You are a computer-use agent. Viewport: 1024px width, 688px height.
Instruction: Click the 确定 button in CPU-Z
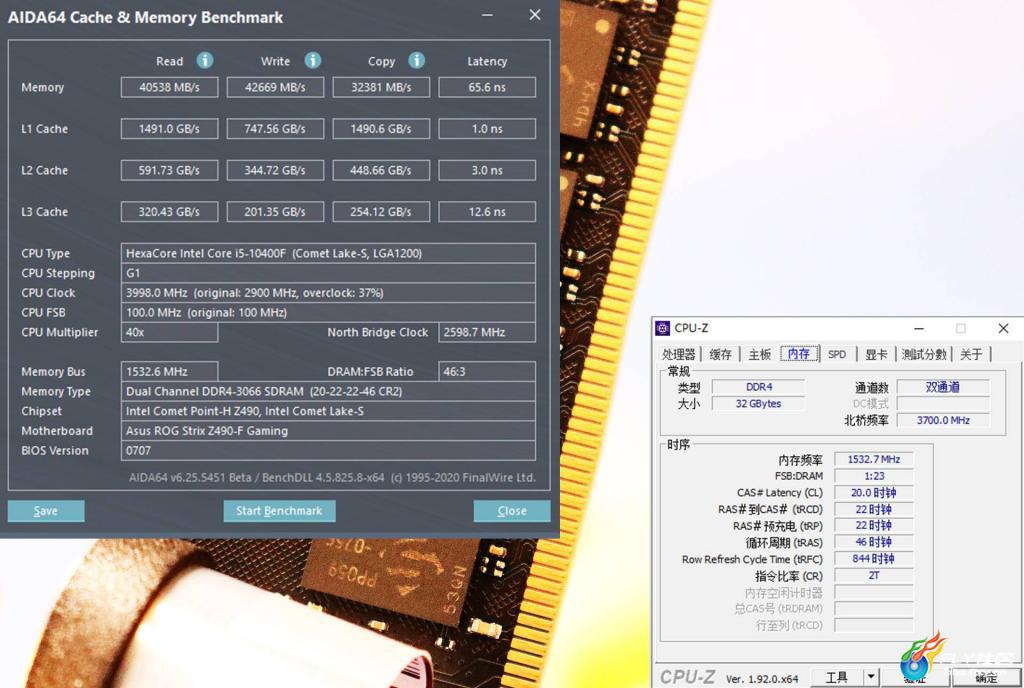click(x=986, y=677)
